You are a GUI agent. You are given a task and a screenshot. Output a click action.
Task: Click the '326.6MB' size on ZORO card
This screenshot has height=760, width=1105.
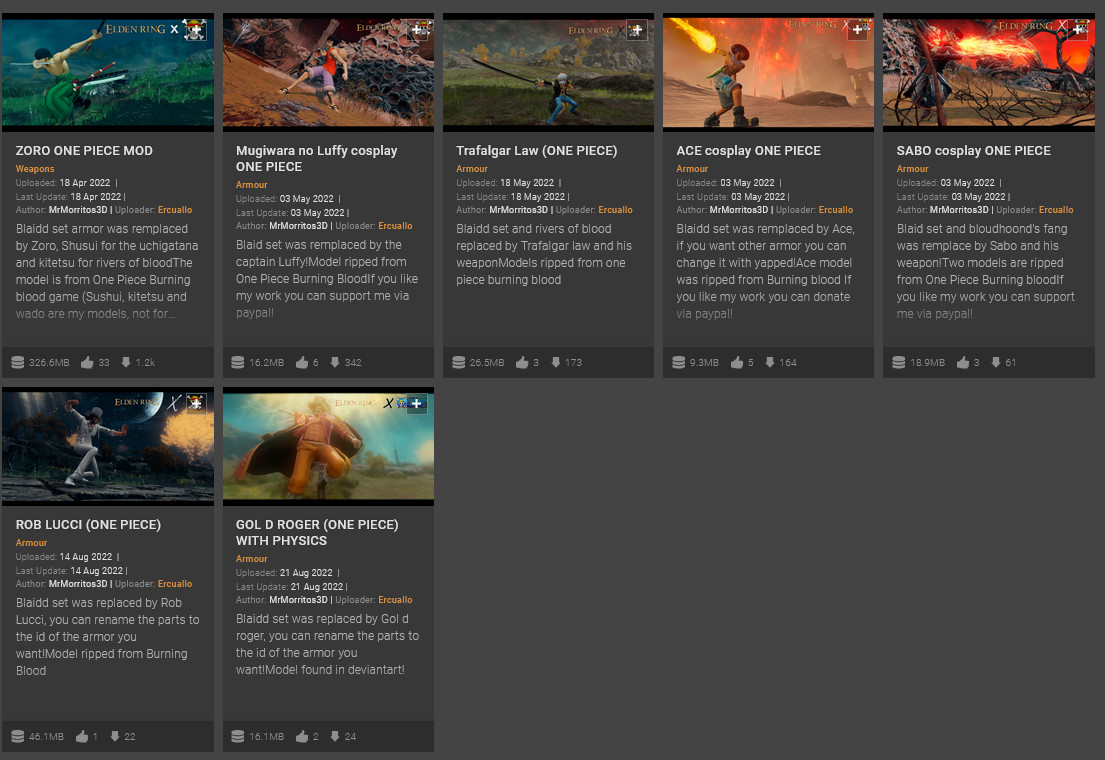49,362
